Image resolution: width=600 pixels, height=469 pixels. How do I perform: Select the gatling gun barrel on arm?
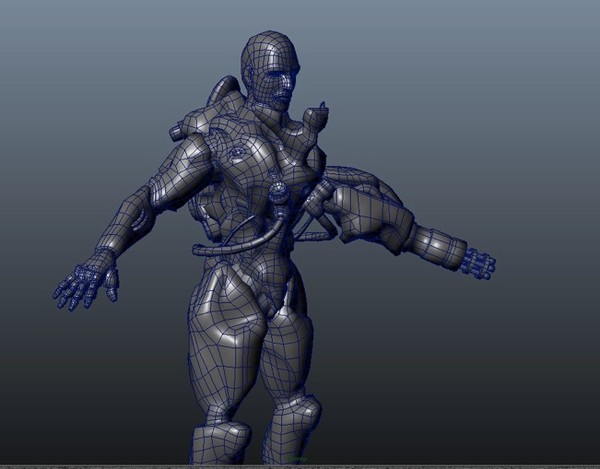tap(480, 263)
